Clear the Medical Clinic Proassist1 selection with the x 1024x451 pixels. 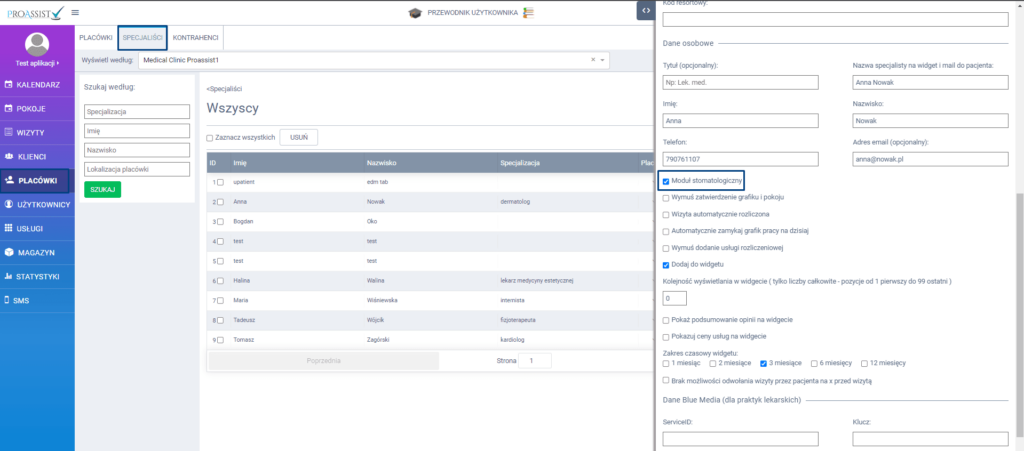click(x=592, y=60)
